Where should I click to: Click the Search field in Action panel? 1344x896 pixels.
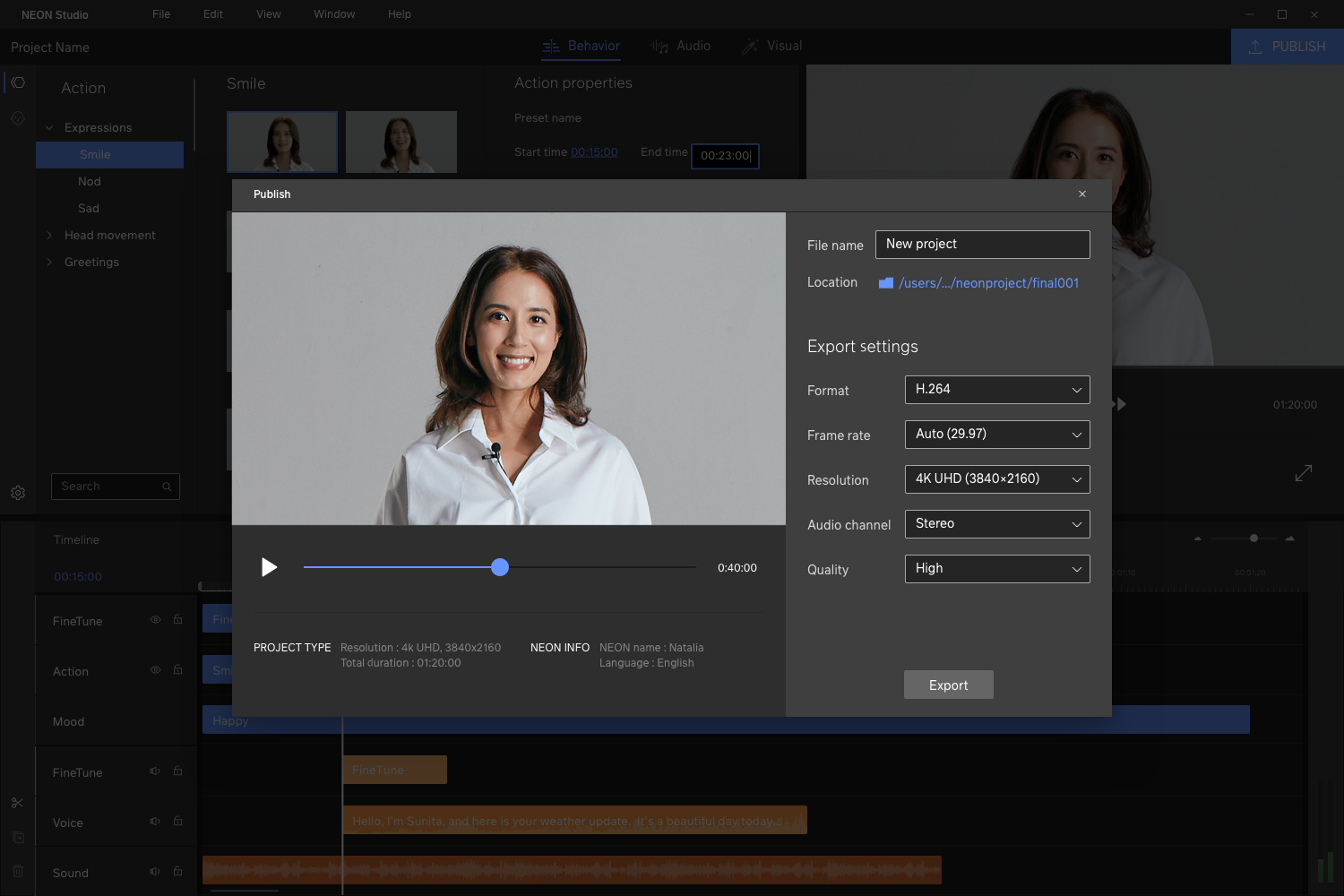click(x=116, y=487)
